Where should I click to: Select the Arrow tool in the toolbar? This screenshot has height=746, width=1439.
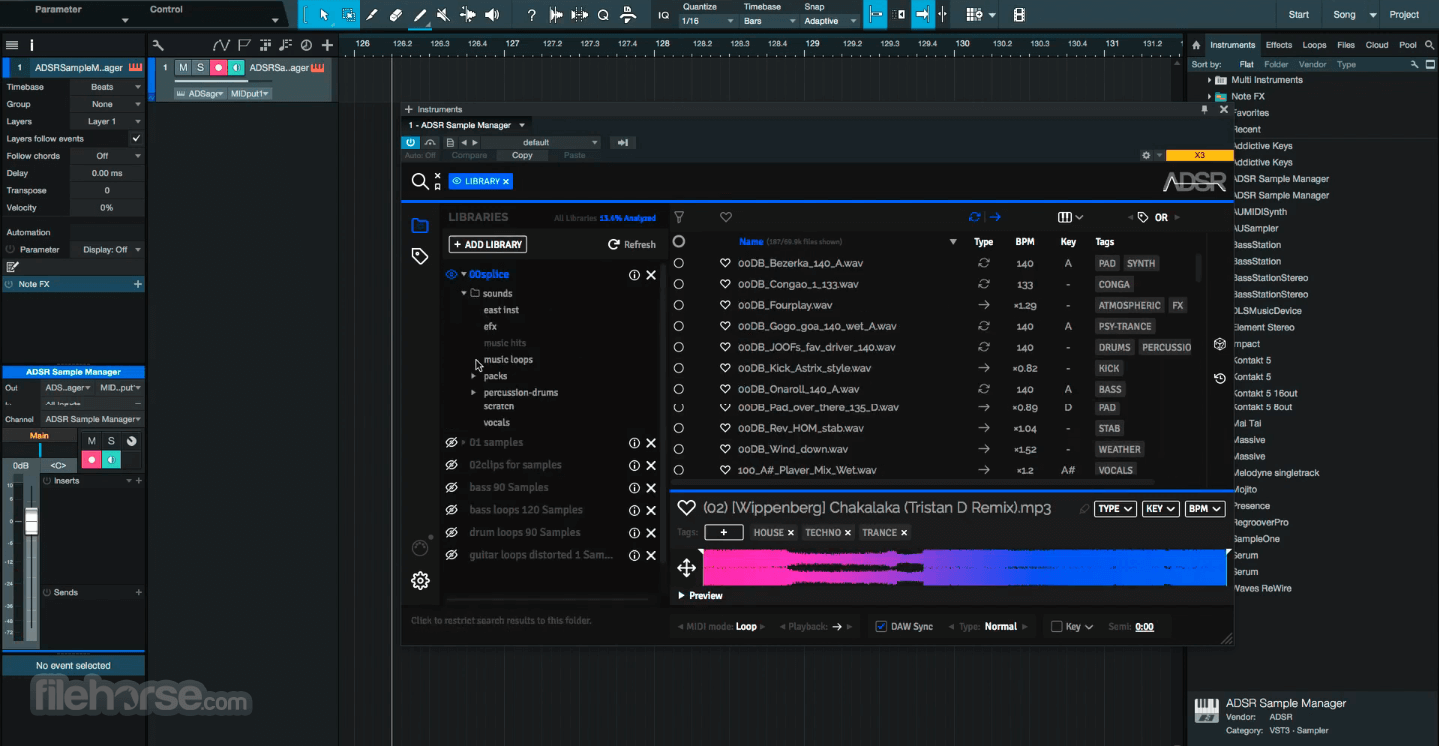(323, 15)
